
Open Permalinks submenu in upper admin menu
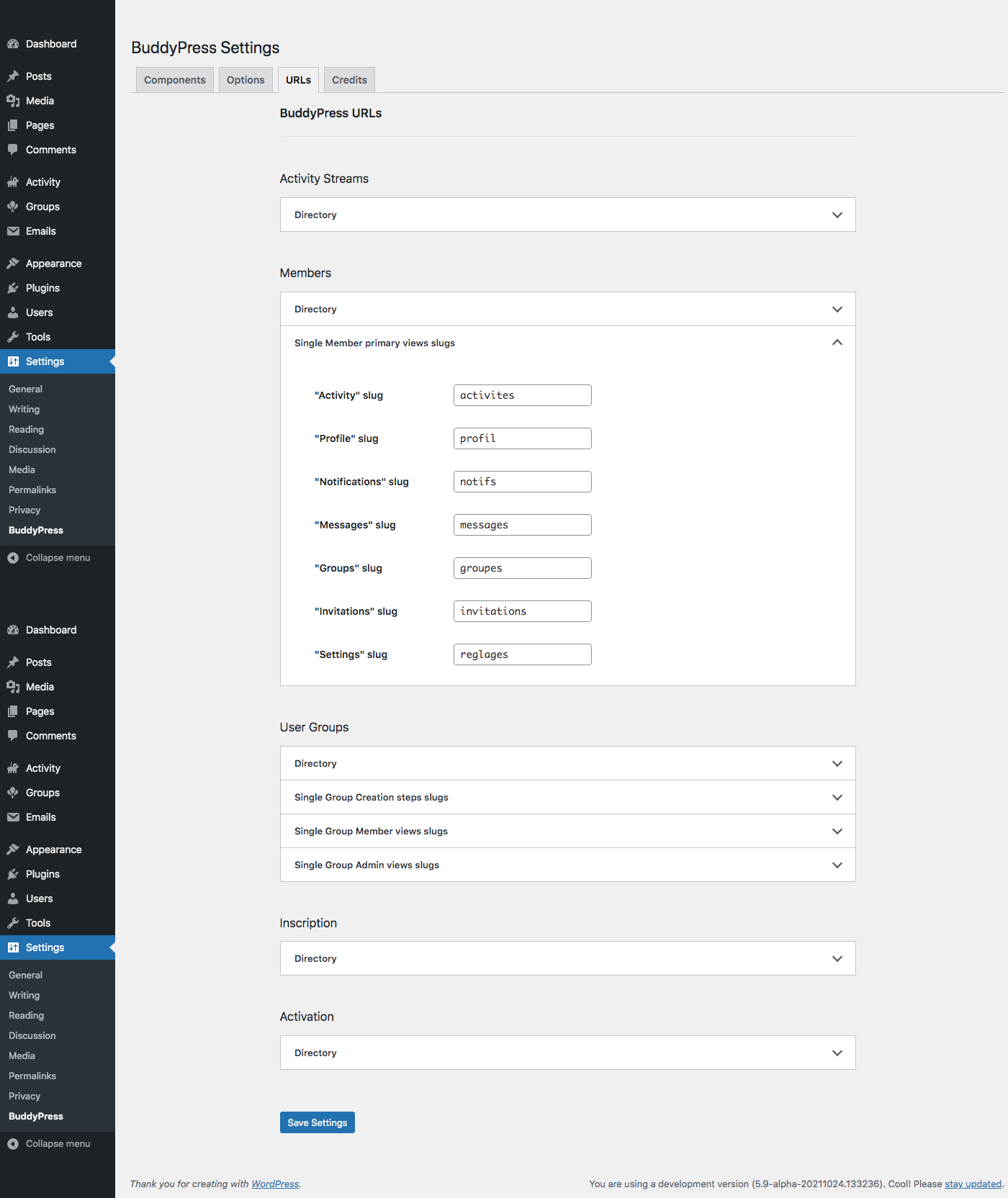pyautogui.click(x=32, y=490)
